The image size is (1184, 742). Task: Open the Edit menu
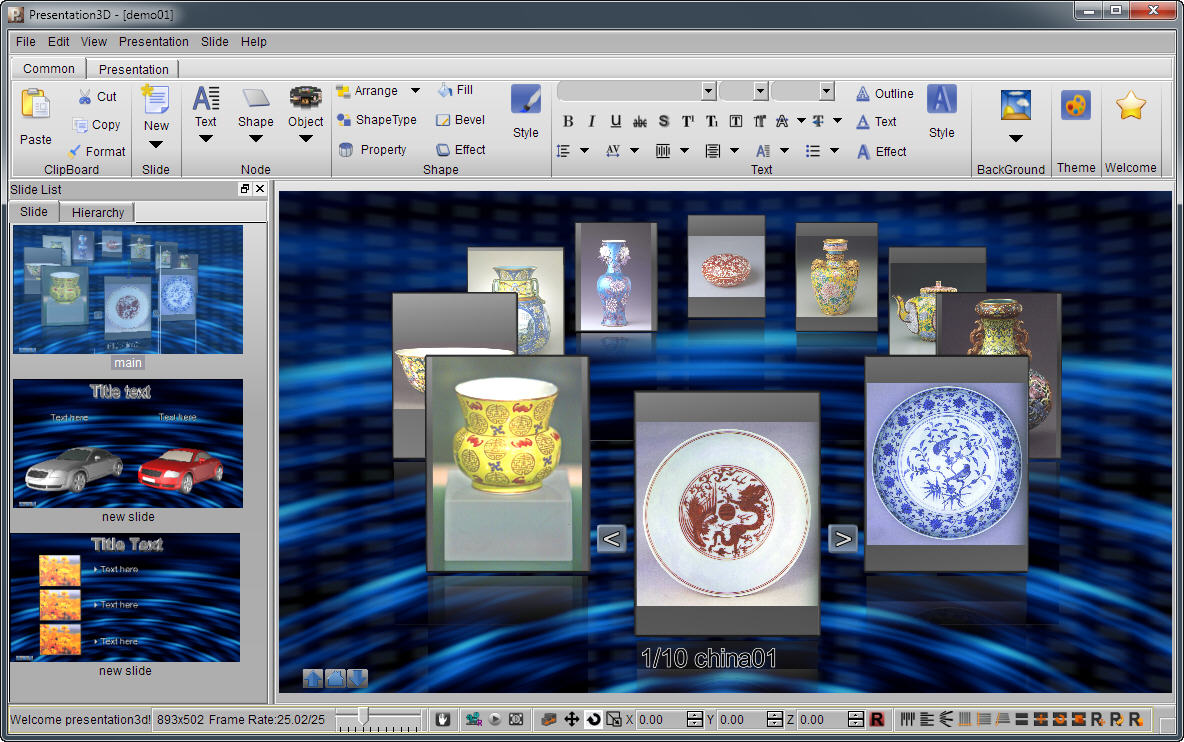click(x=58, y=42)
